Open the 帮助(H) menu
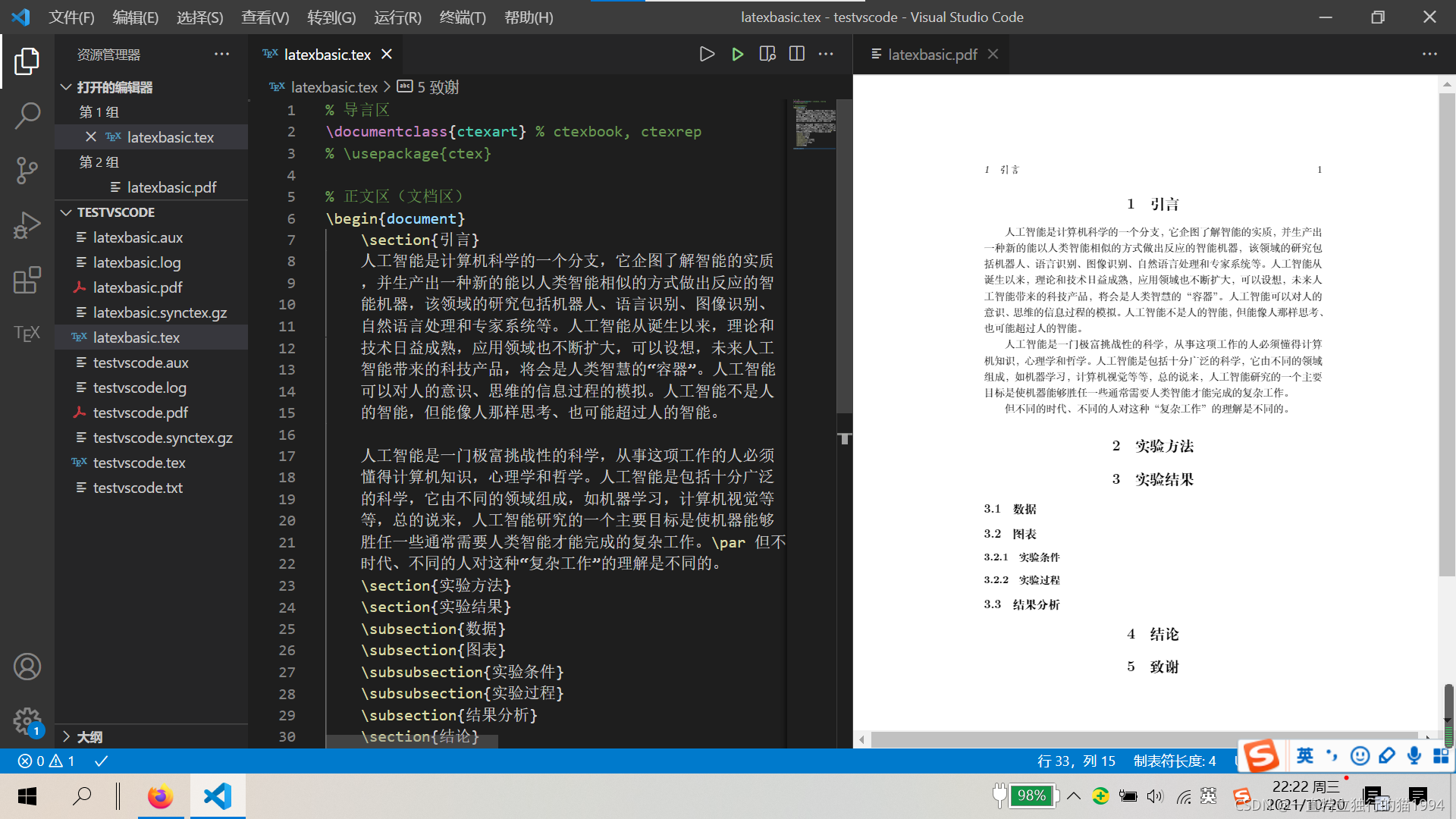Image resolution: width=1456 pixels, height=819 pixels. point(529,17)
